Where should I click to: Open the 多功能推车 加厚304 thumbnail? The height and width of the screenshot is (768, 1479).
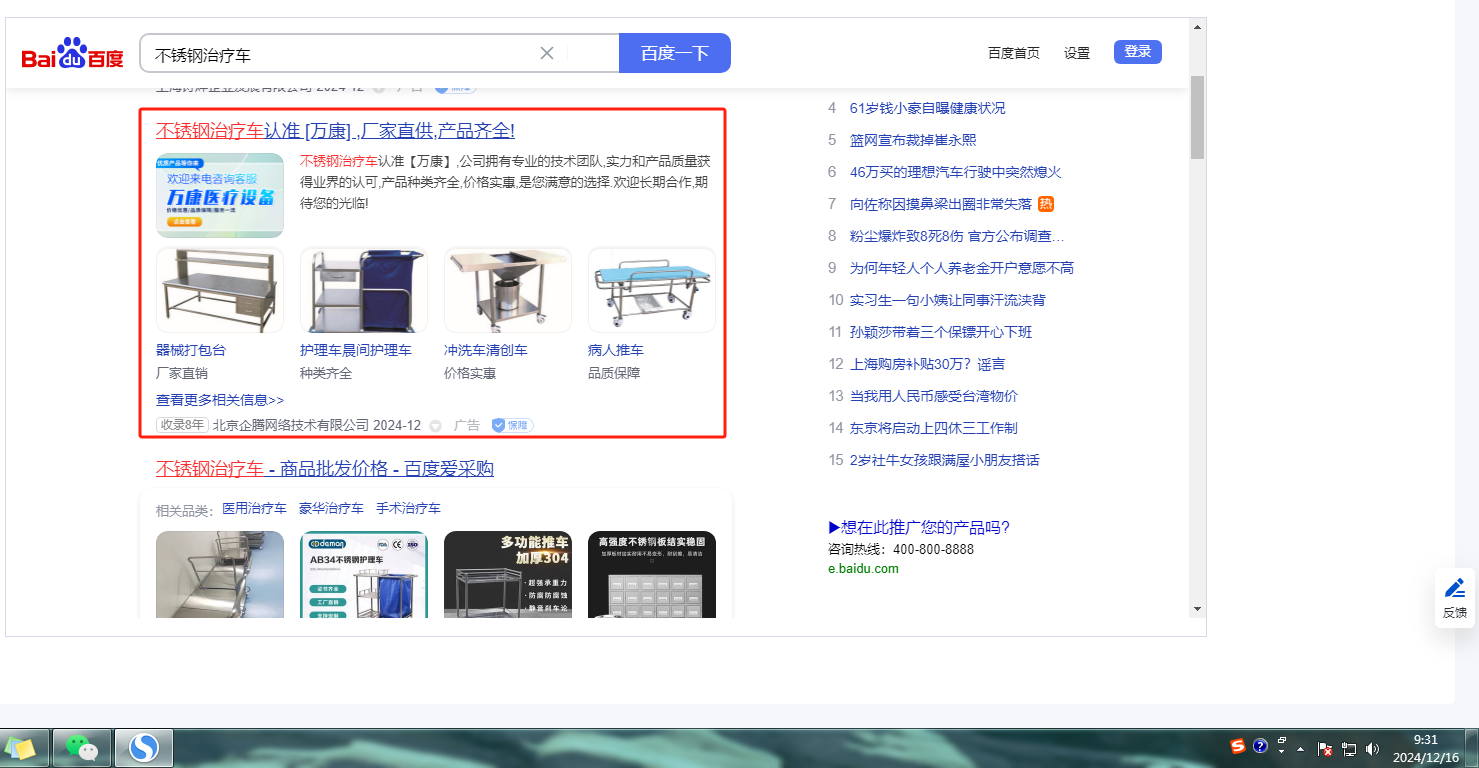pos(508,574)
